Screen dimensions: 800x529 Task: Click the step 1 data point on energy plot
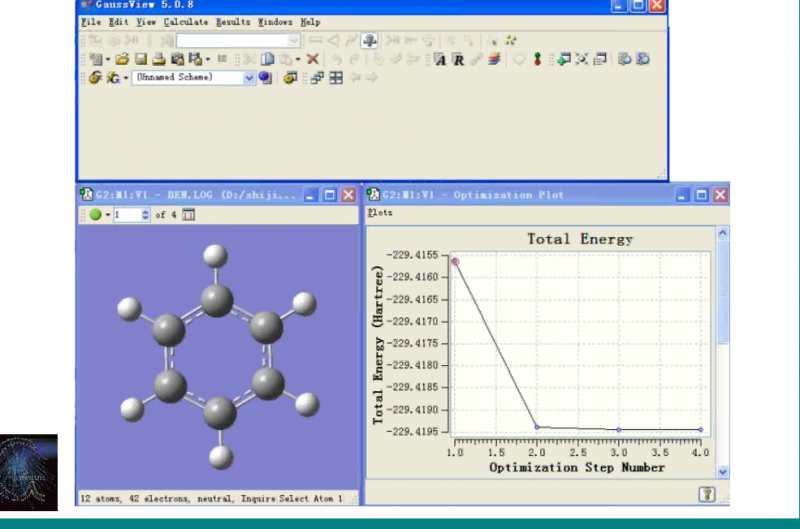[x=455, y=261]
